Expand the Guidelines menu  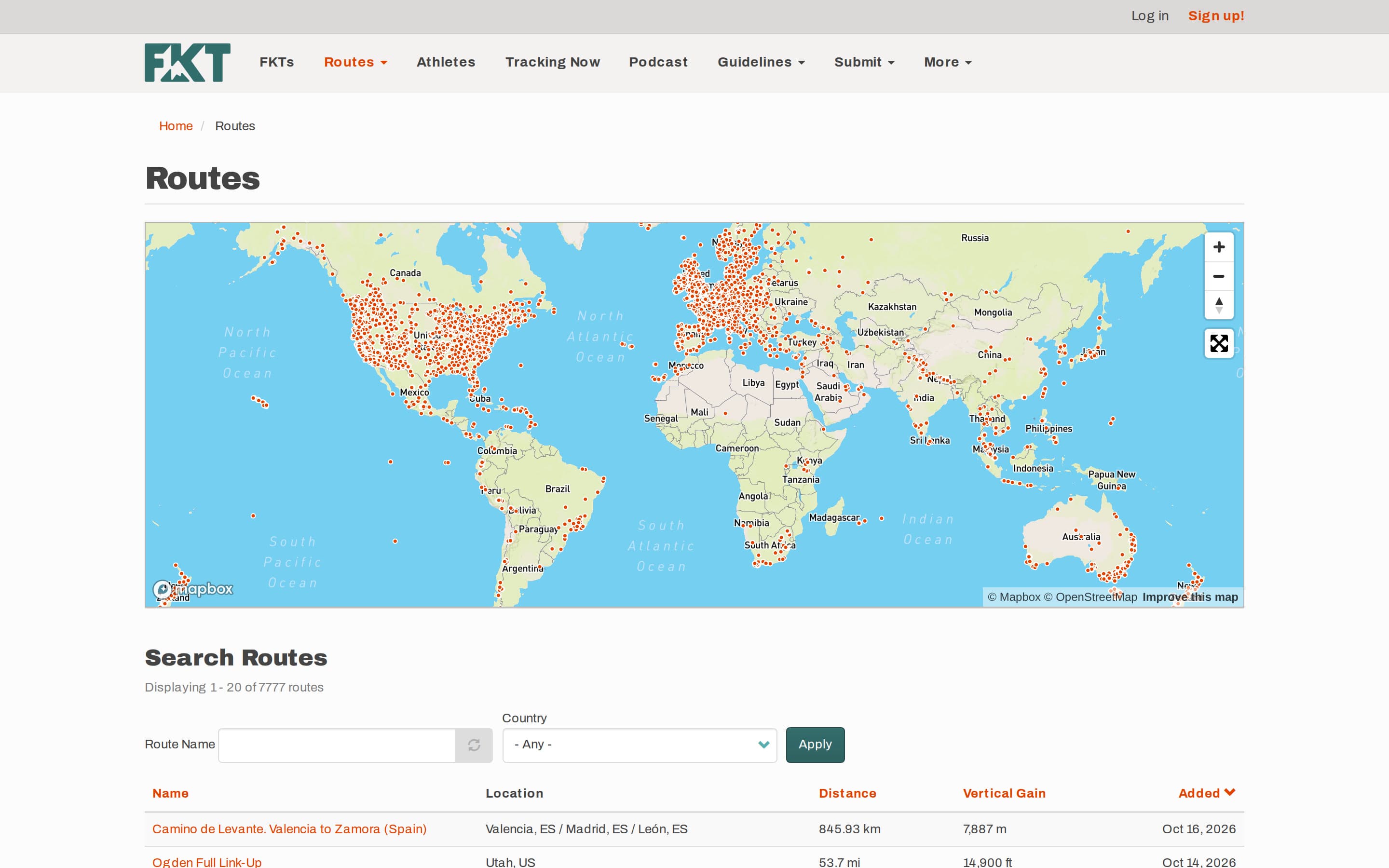[x=761, y=62]
